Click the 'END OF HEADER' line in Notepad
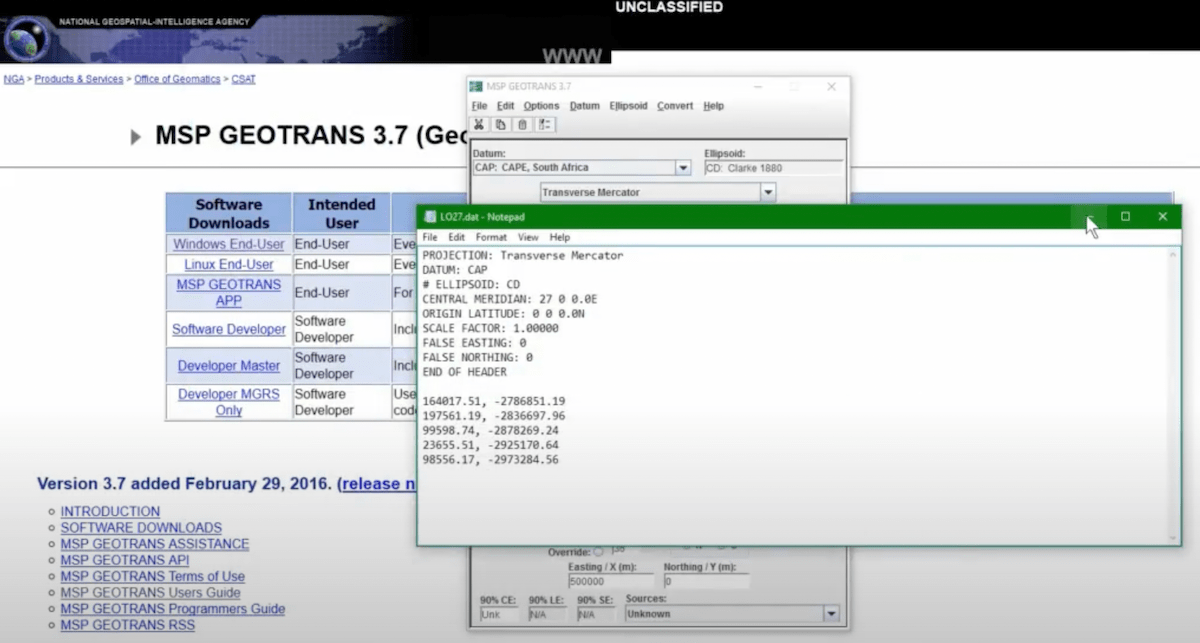Viewport: 1200px width, 643px height. [x=464, y=372]
